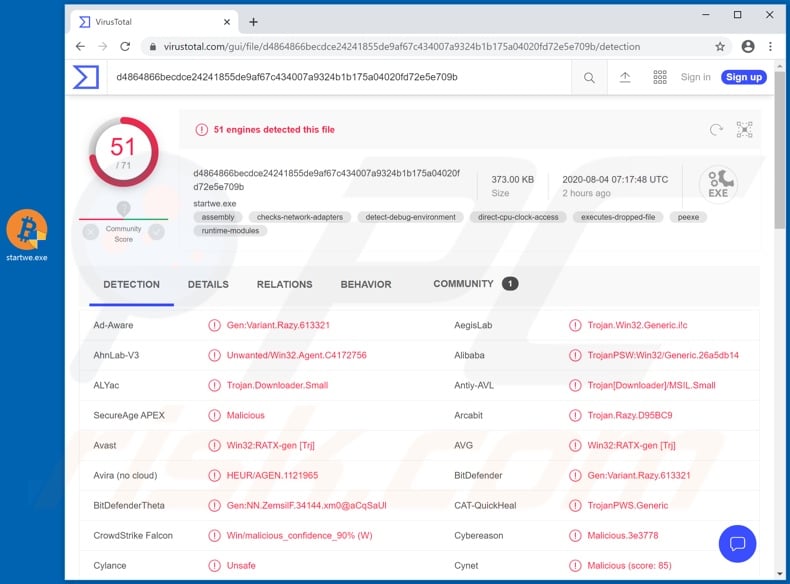The height and width of the screenshot is (584, 790).
Task: Vote malicious with the X icon
Action: (x=91, y=232)
